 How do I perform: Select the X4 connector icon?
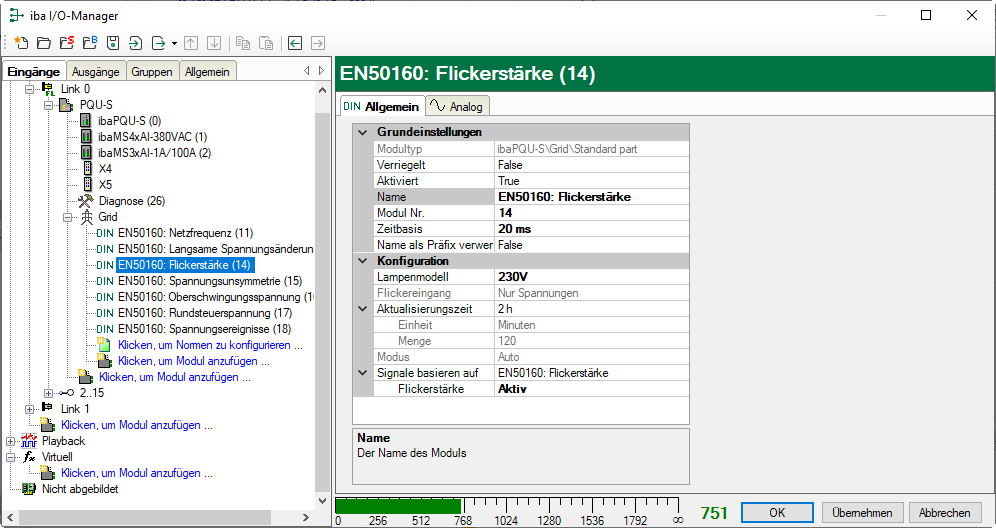pyautogui.click(x=86, y=168)
